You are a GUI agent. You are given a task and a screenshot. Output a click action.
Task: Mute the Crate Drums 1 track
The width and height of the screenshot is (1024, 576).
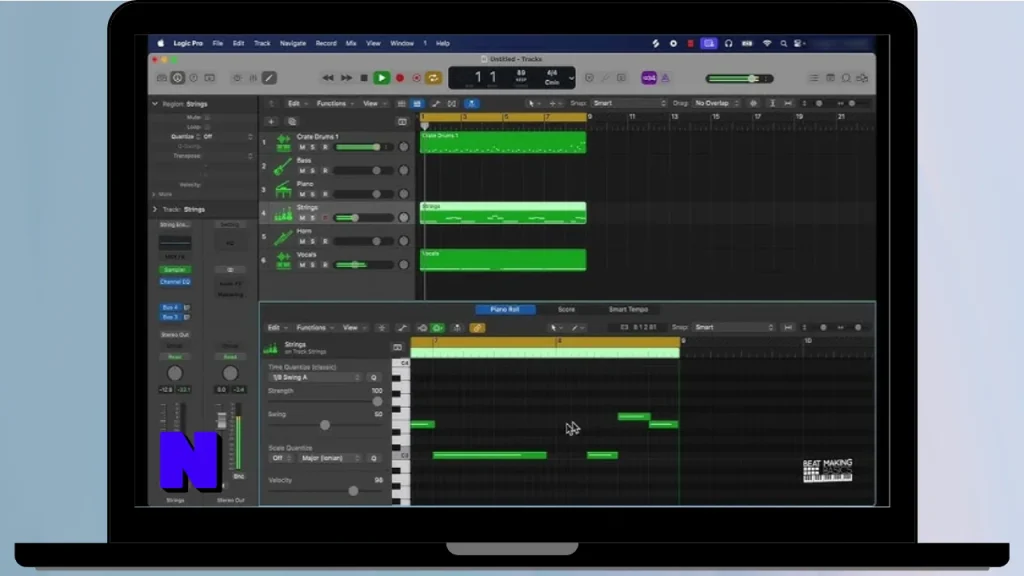302,148
